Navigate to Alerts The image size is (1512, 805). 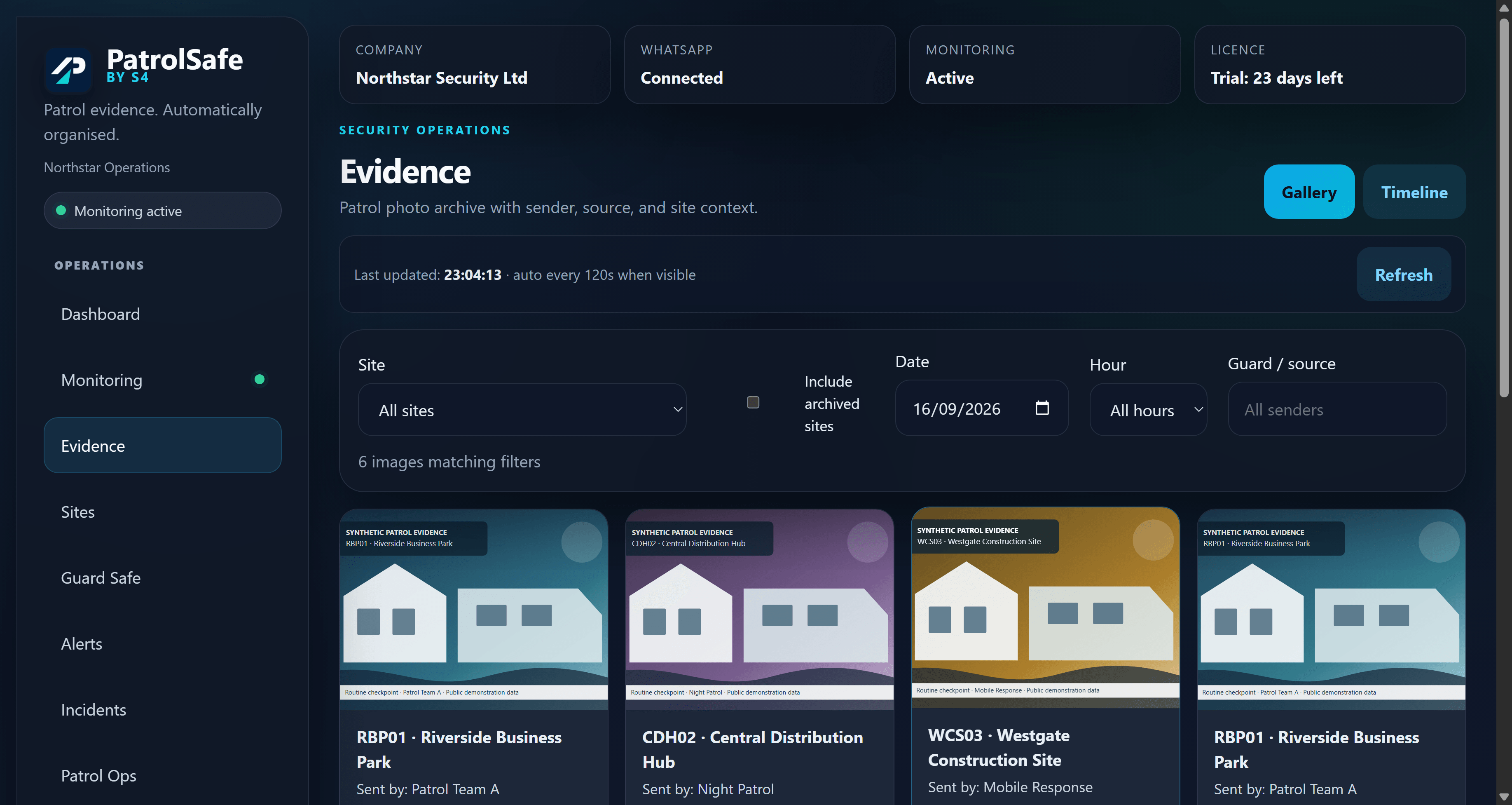[163, 643]
